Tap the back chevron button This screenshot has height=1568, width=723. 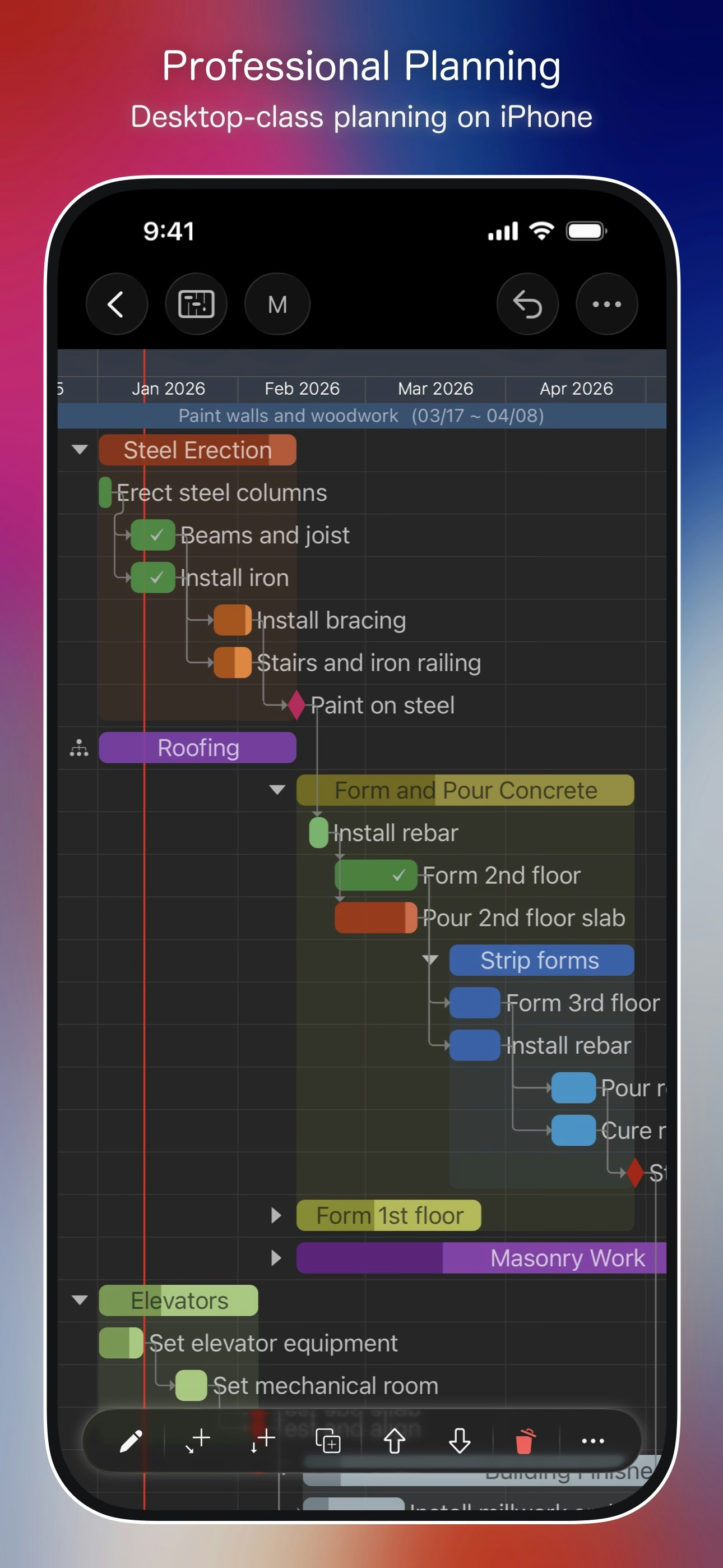pyautogui.click(x=117, y=304)
